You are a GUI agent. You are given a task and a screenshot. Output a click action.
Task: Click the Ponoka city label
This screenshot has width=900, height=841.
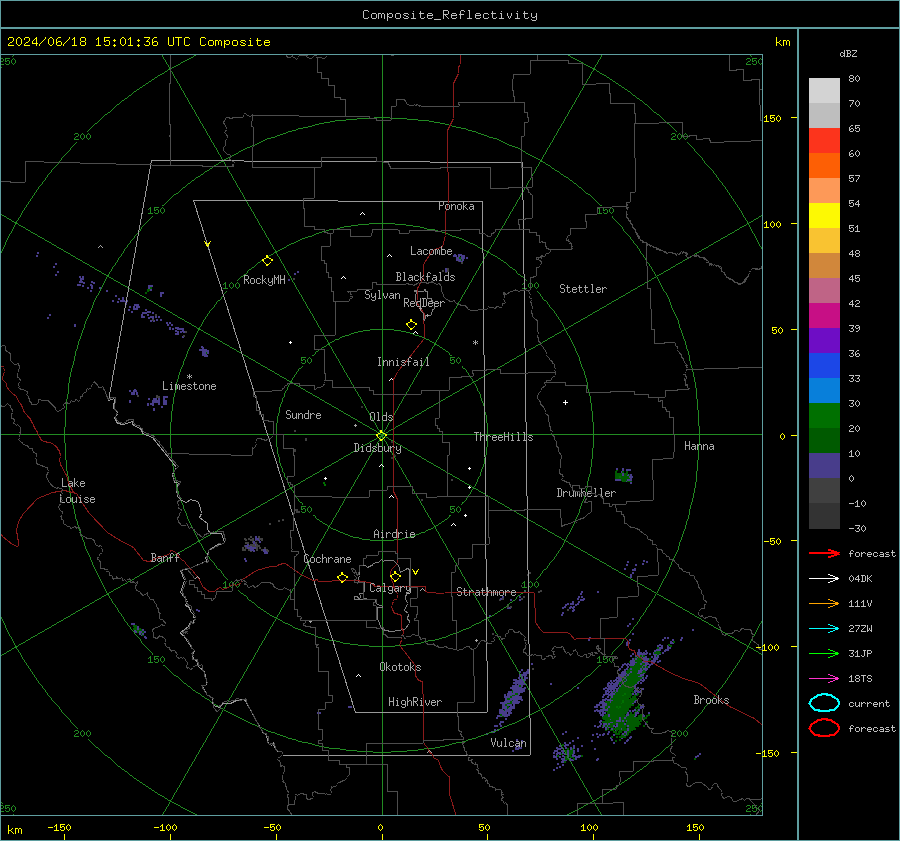coord(456,206)
